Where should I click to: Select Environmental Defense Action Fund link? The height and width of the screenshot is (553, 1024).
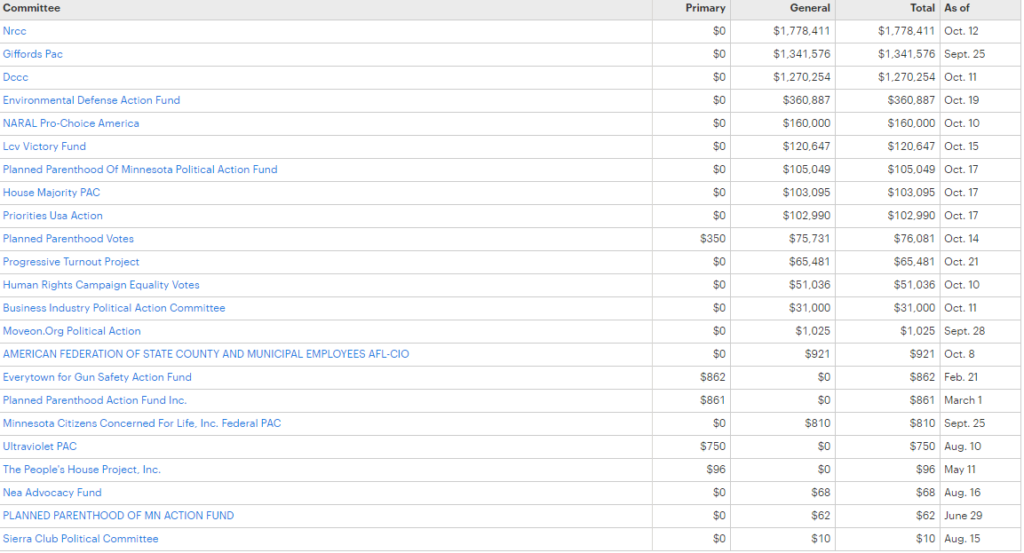91,100
